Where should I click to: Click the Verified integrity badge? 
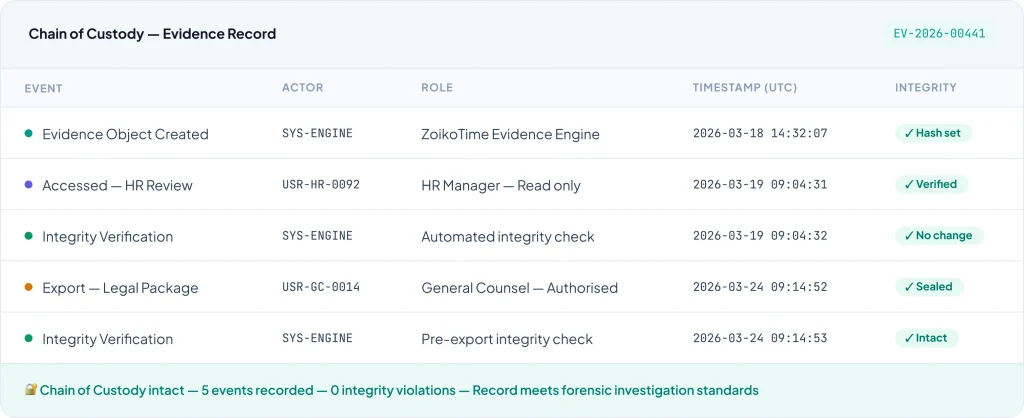click(x=930, y=184)
